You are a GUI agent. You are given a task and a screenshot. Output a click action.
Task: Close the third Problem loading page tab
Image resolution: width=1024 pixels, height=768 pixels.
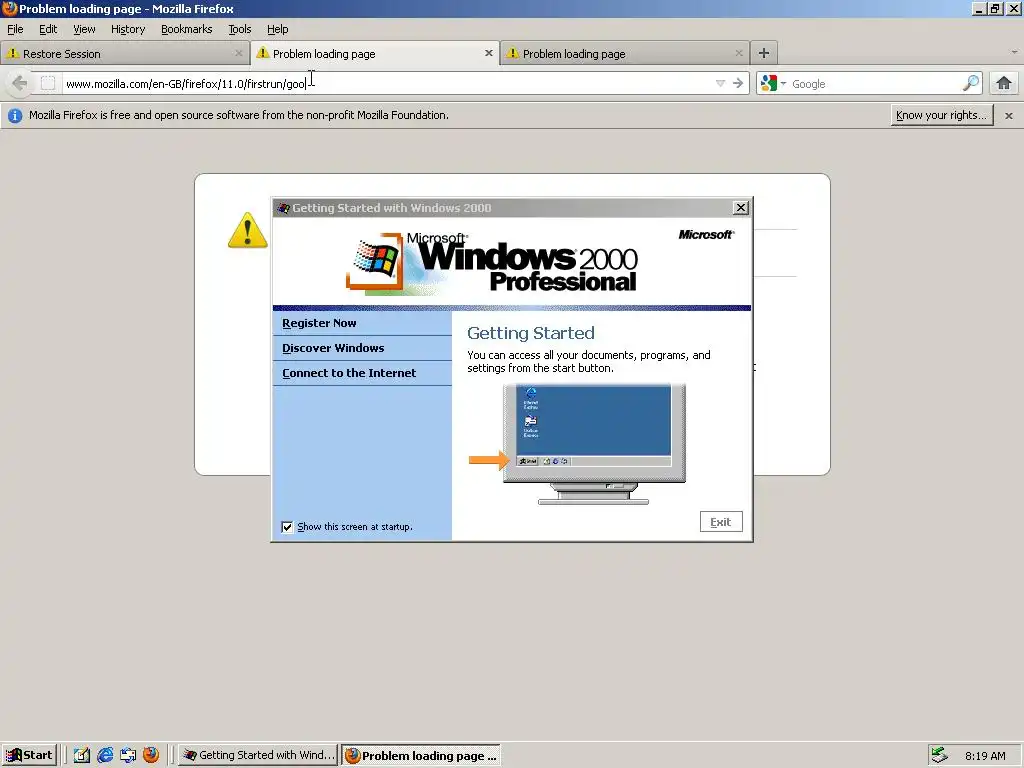click(x=739, y=54)
